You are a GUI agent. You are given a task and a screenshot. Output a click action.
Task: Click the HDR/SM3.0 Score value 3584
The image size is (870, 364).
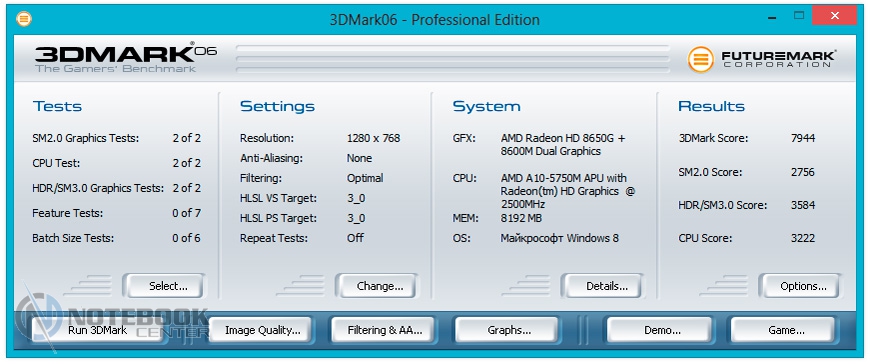(803, 205)
